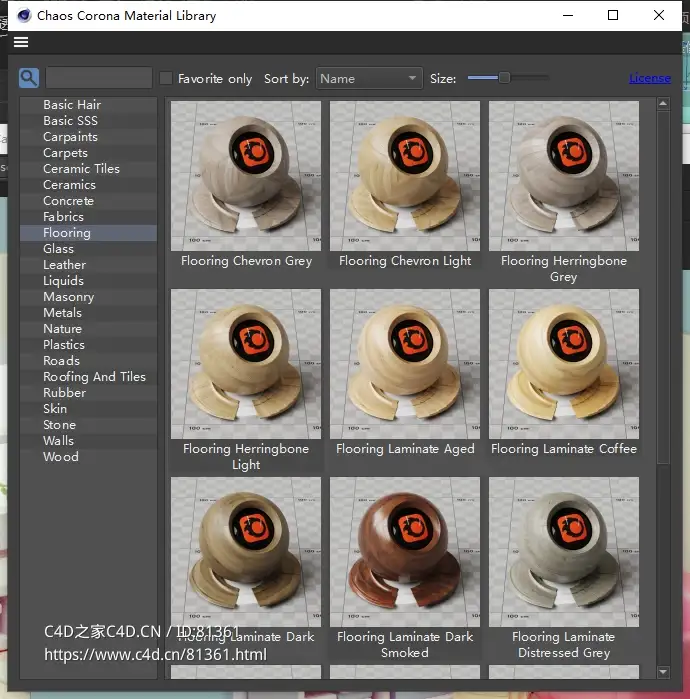Pick the Flooring Laminate Dark Smoked thumbnail
This screenshot has height=699, width=690.
pyautogui.click(x=405, y=552)
